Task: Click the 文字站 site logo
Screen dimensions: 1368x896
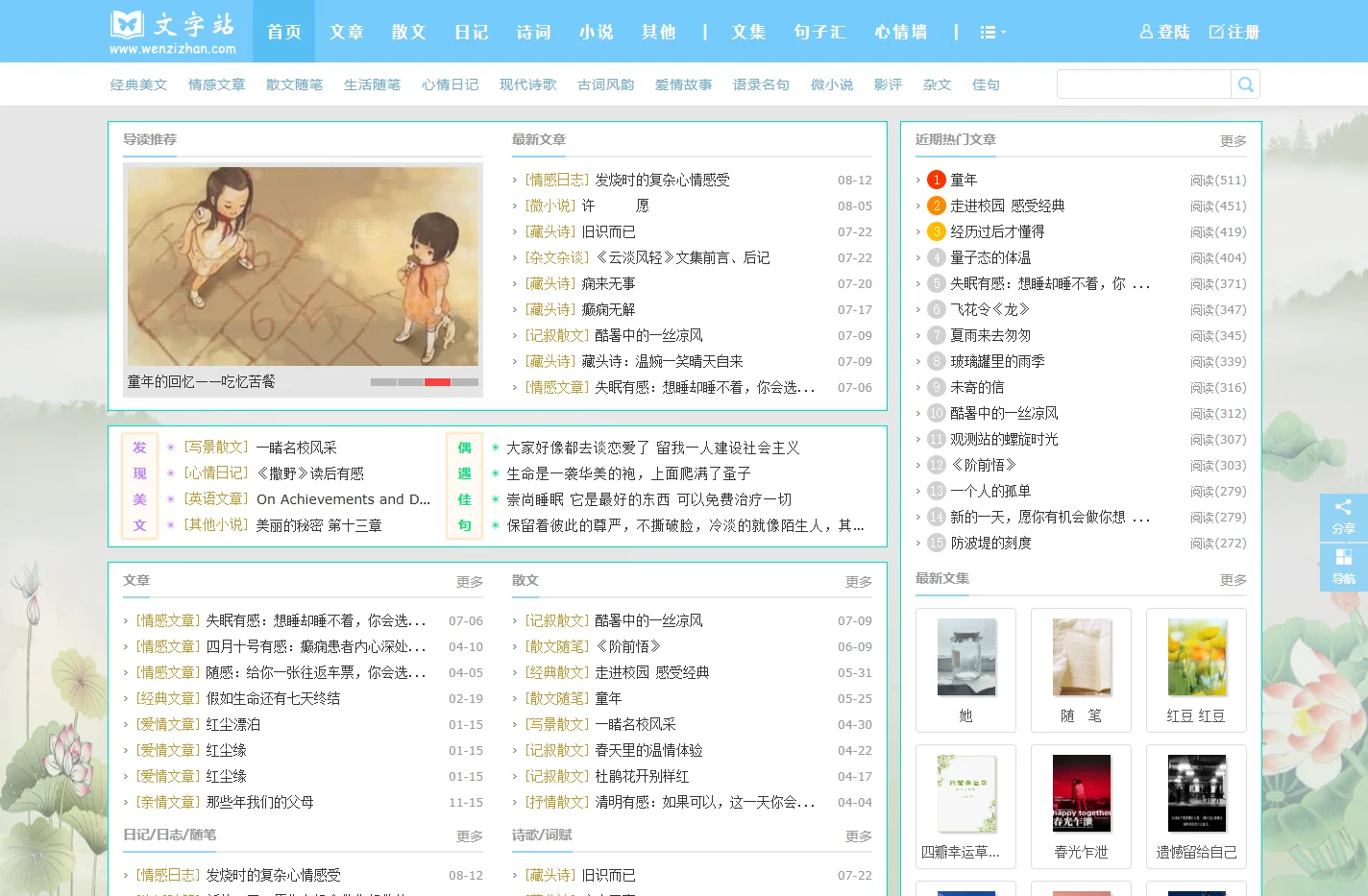Action: 173,32
